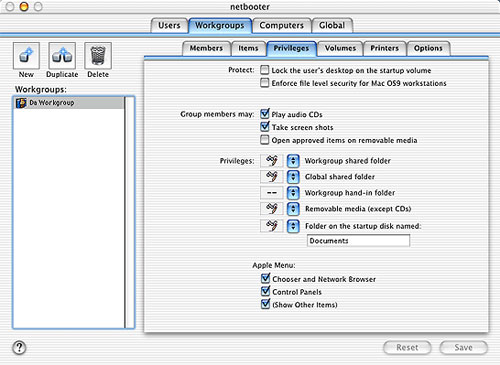
Task: Open the help question mark button
Action: click(19, 348)
